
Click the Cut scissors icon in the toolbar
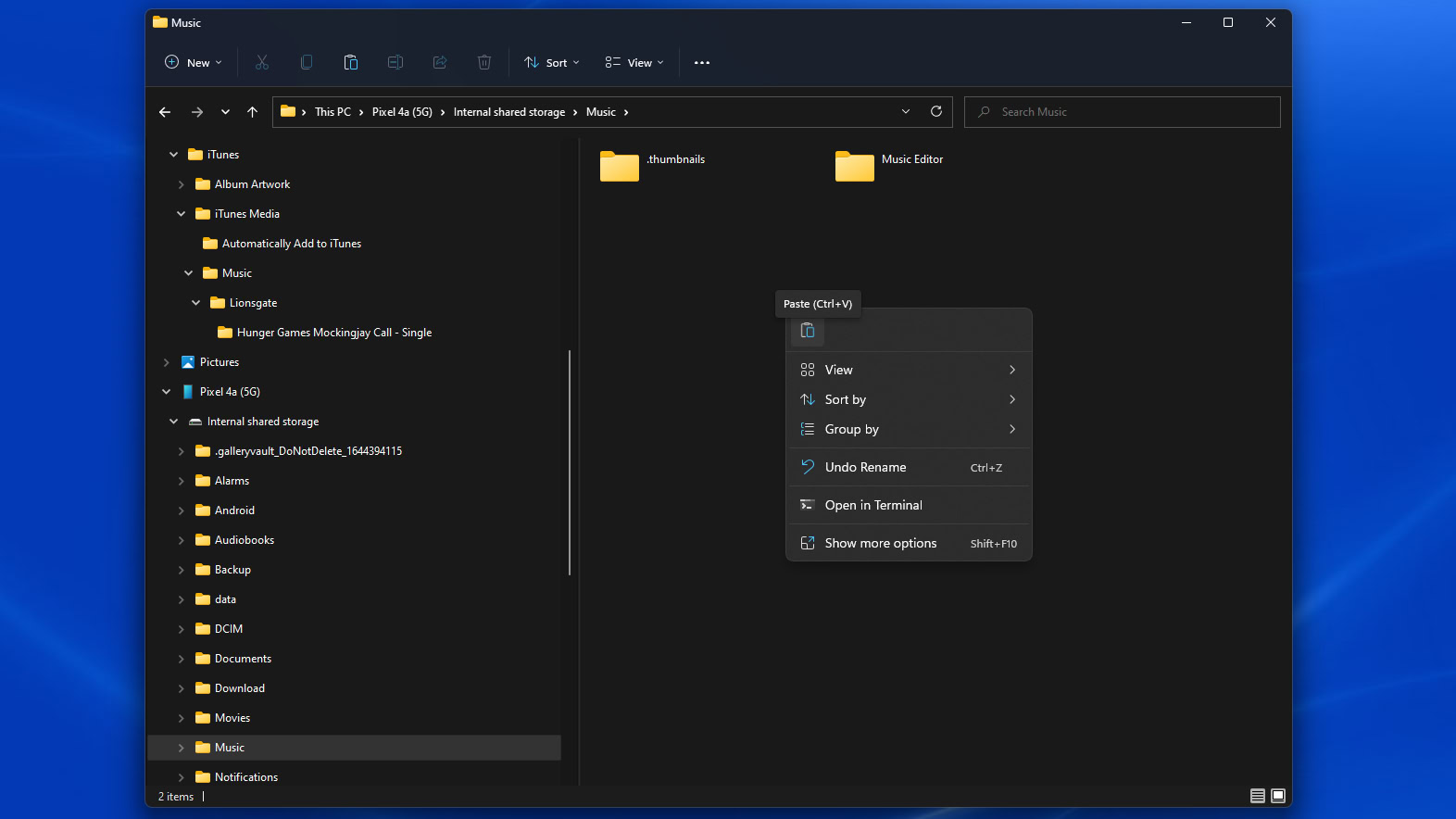pos(262,62)
